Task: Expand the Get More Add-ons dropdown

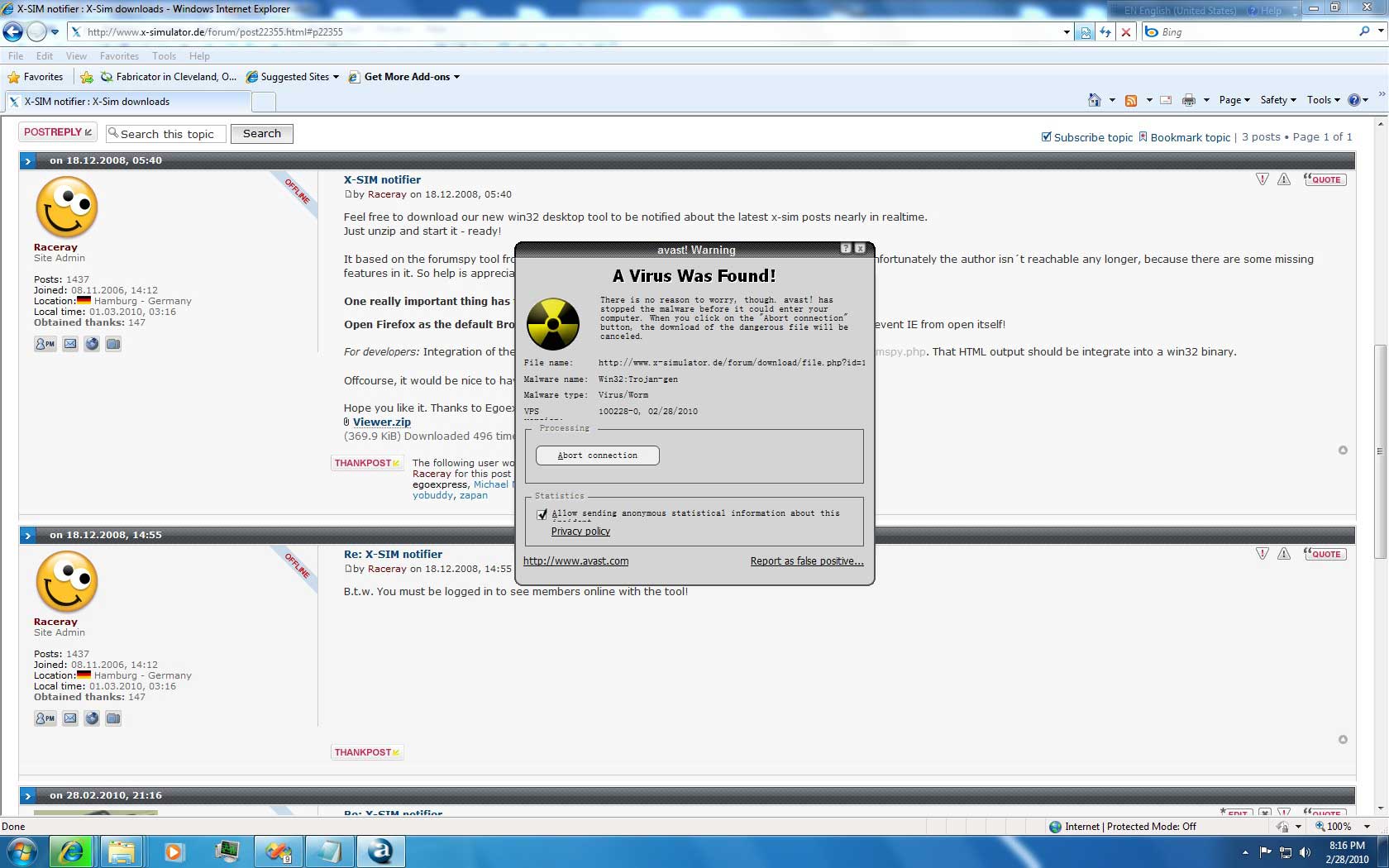Action: click(x=456, y=77)
